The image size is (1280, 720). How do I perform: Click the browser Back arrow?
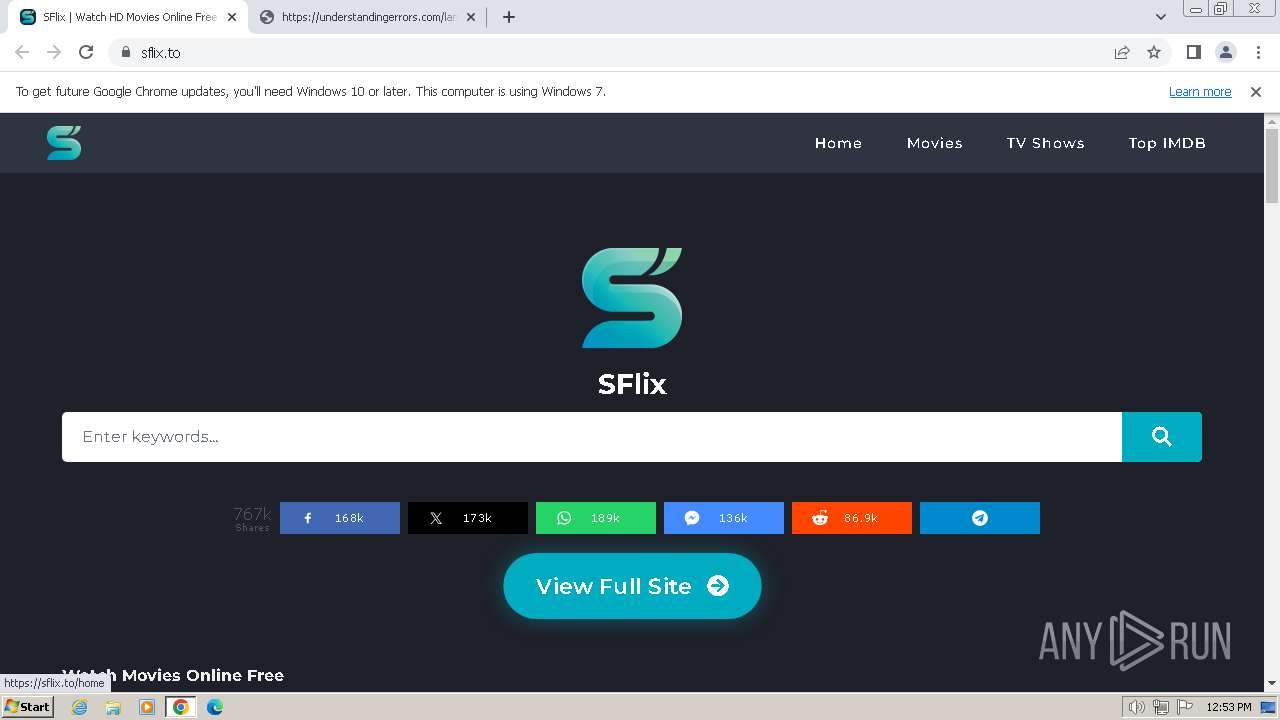22,52
